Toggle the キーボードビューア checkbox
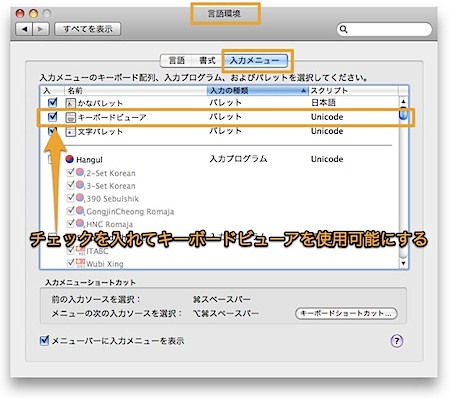This screenshot has height=398, width=450. (x=52, y=117)
